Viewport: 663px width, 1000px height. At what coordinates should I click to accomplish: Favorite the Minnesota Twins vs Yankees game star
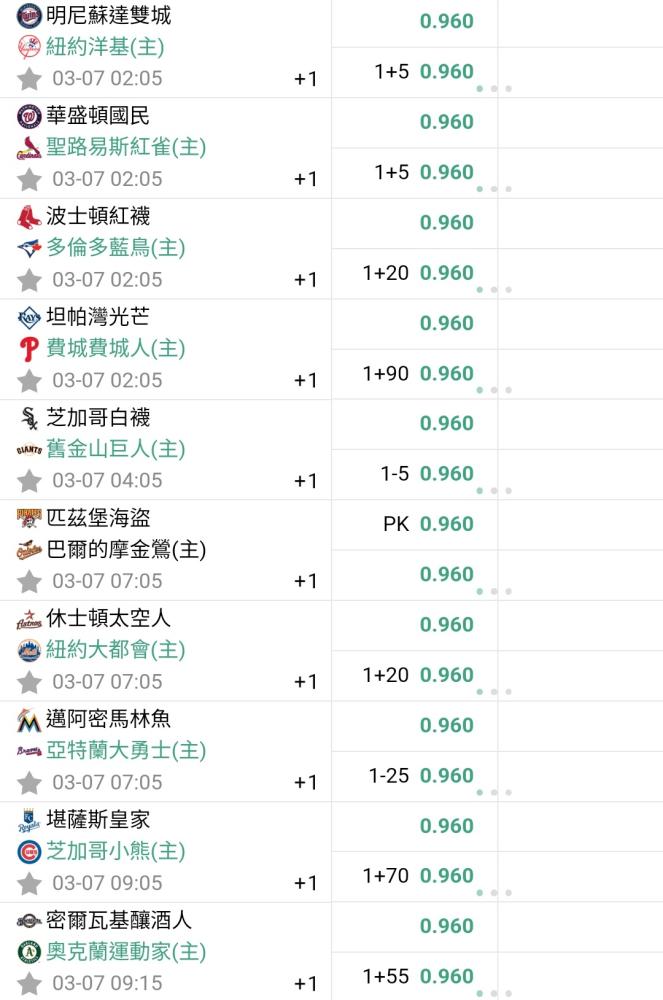click(29, 80)
